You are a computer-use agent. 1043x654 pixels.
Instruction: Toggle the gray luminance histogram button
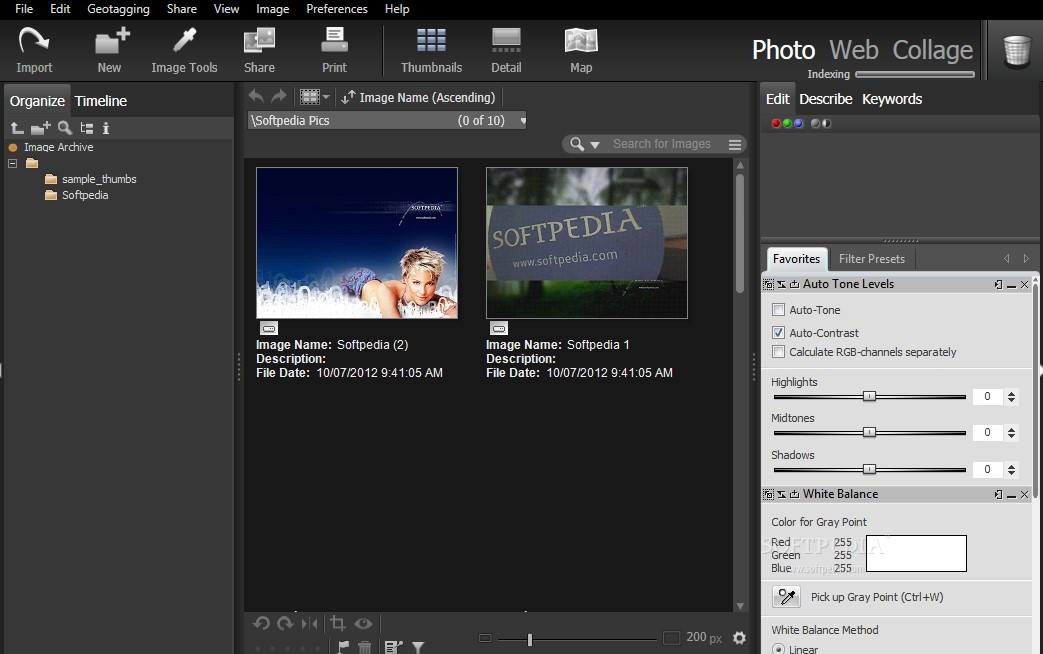point(815,123)
